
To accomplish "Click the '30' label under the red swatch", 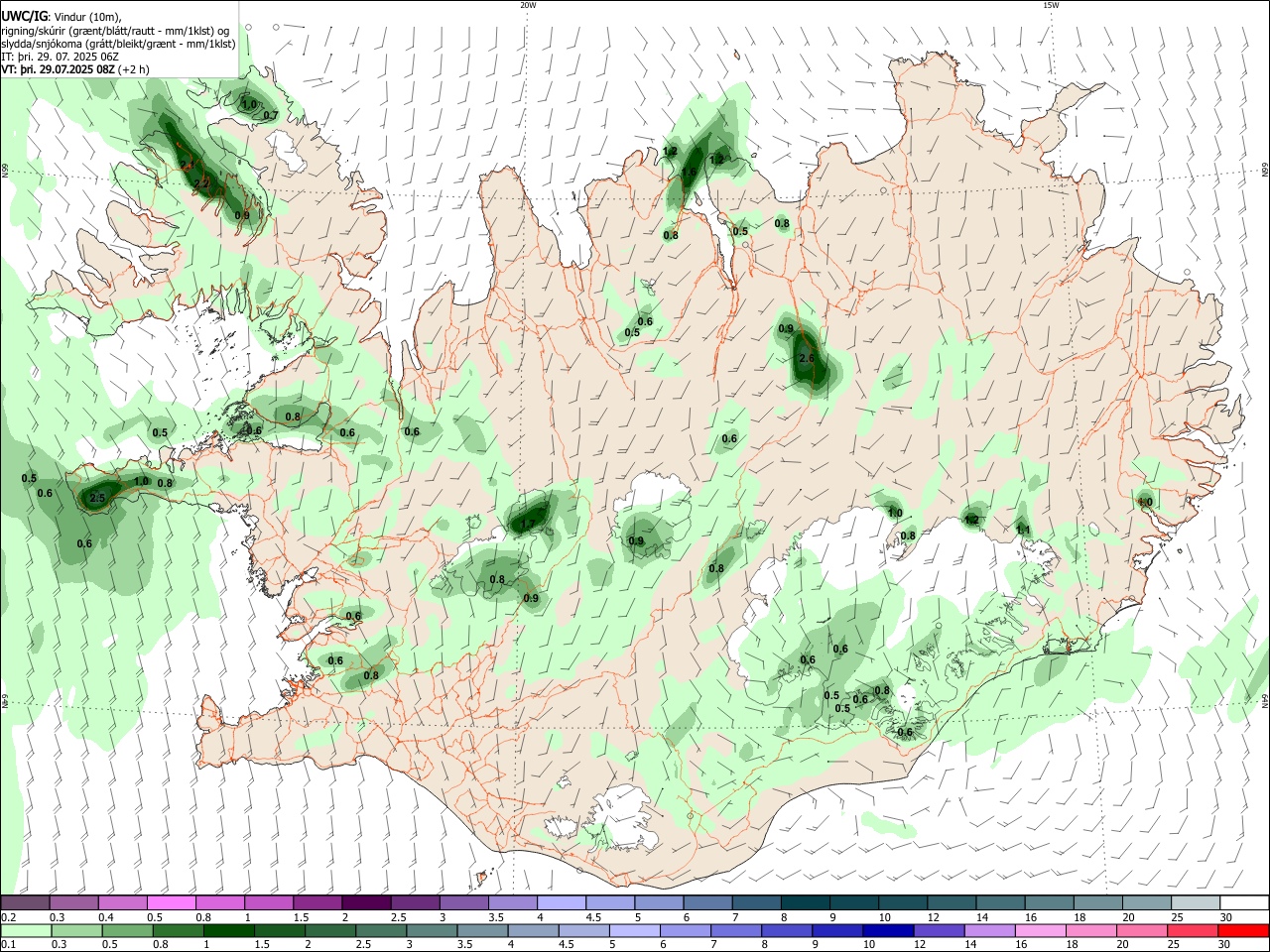I will (x=1226, y=945).
